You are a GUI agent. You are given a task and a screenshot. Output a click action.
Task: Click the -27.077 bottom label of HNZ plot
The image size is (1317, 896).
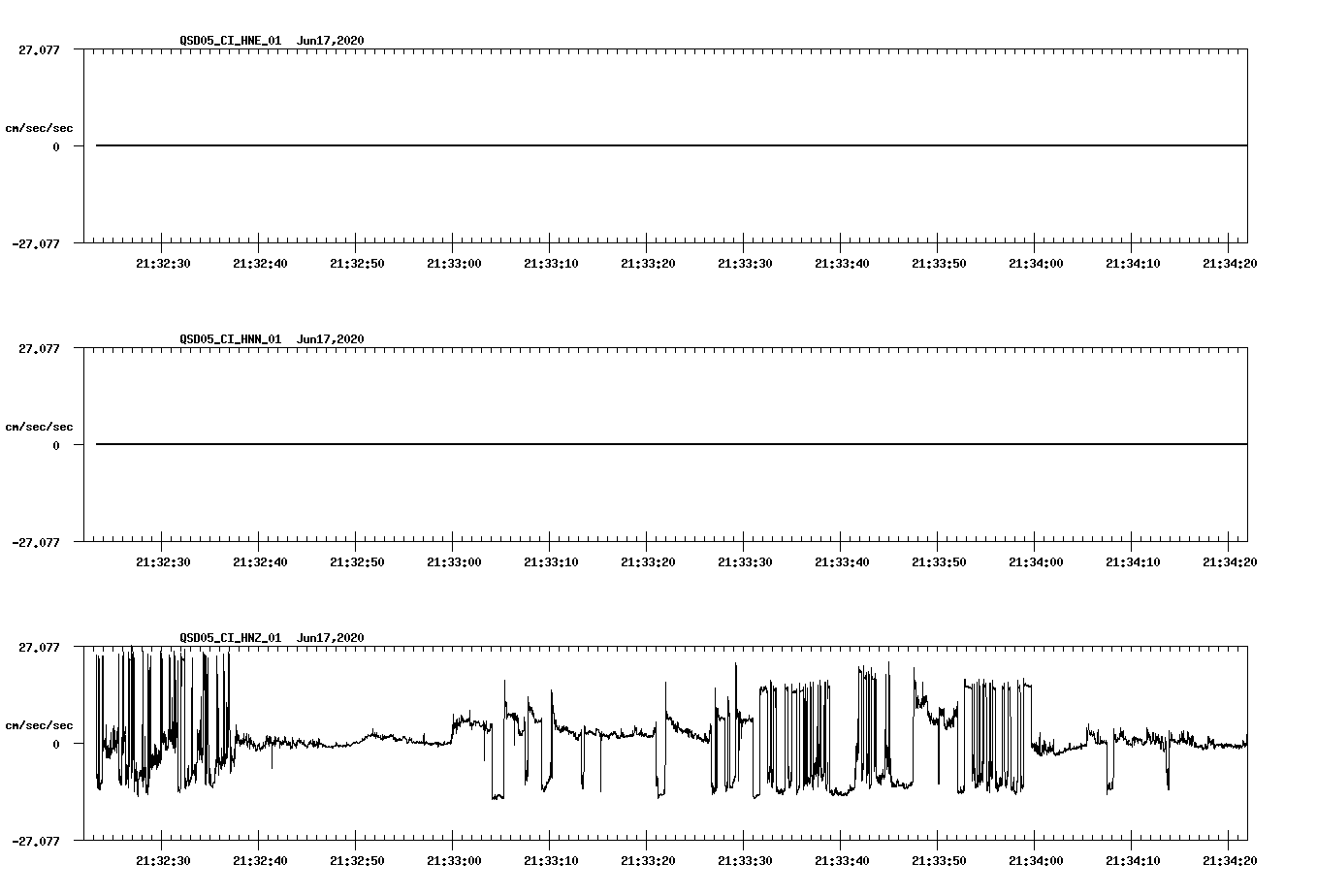coord(36,841)
